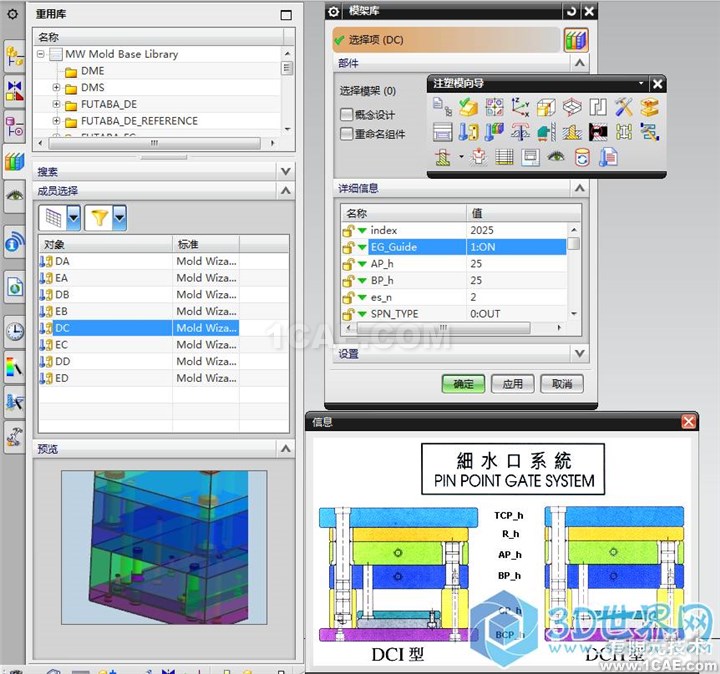Toggle lock icon on BP_h row

(x=349, y=281)
